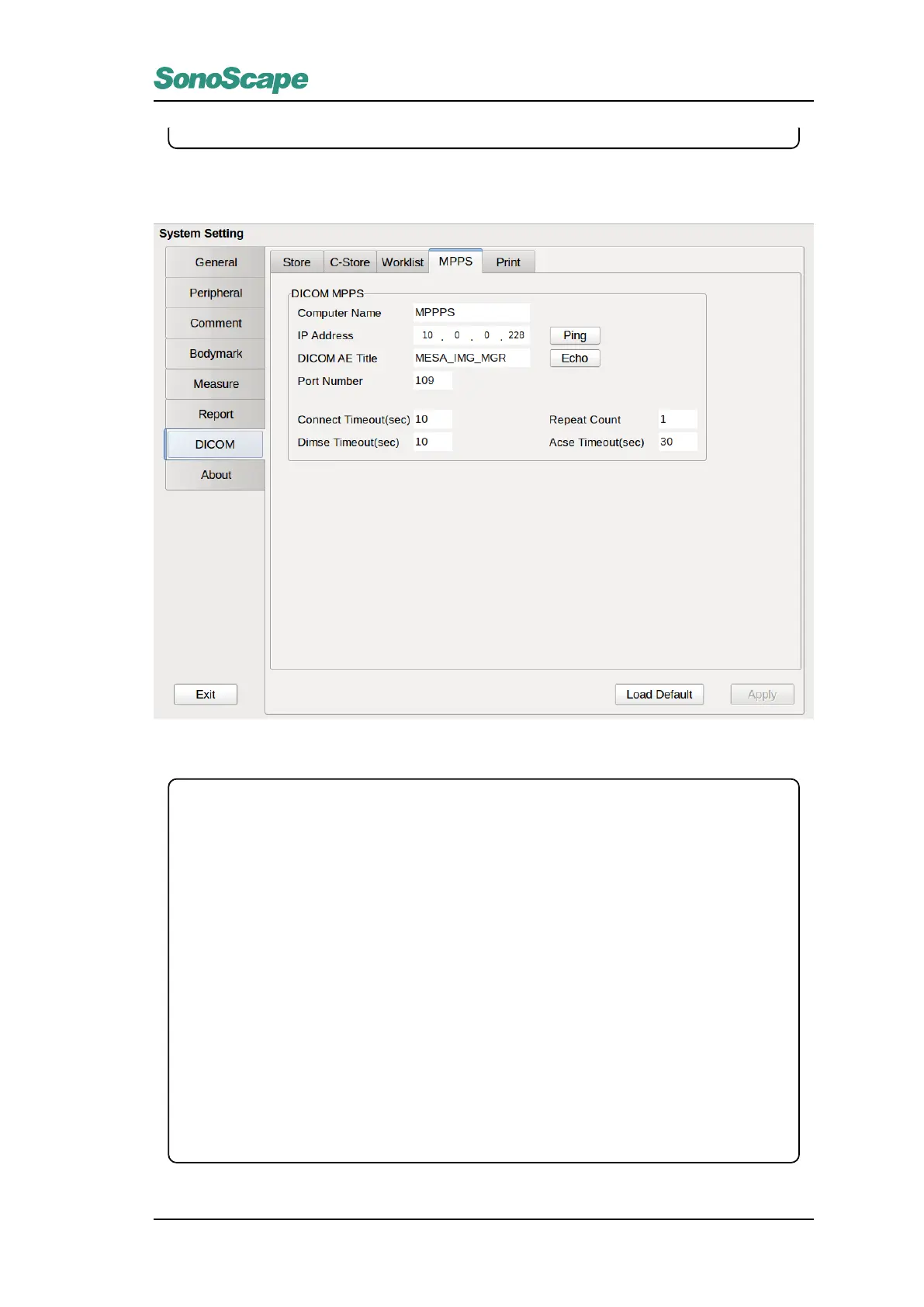
Task: Click the Echo button
Action: [575, 358]
